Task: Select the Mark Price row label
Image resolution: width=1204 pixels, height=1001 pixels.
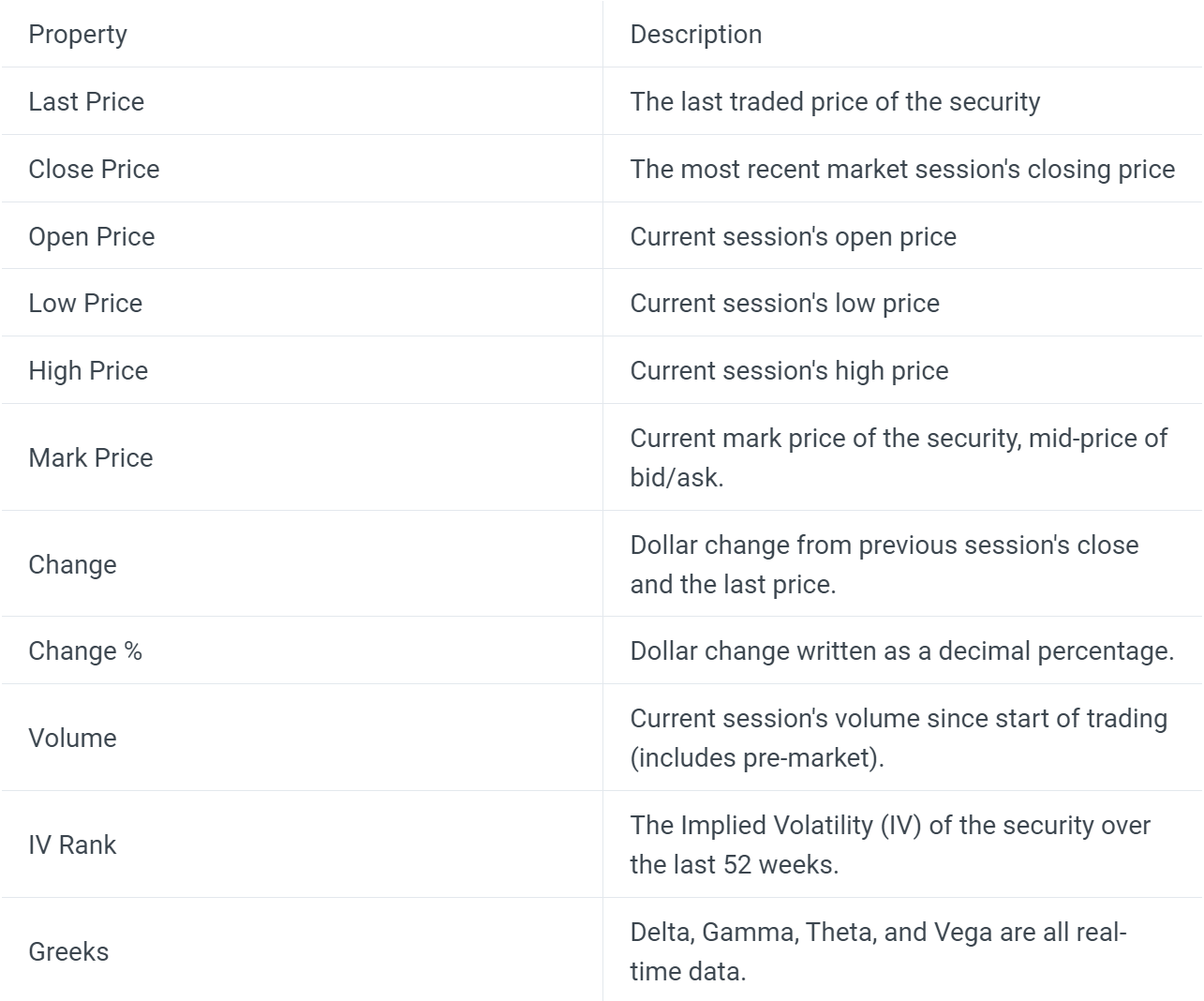Action: [91, 457]
